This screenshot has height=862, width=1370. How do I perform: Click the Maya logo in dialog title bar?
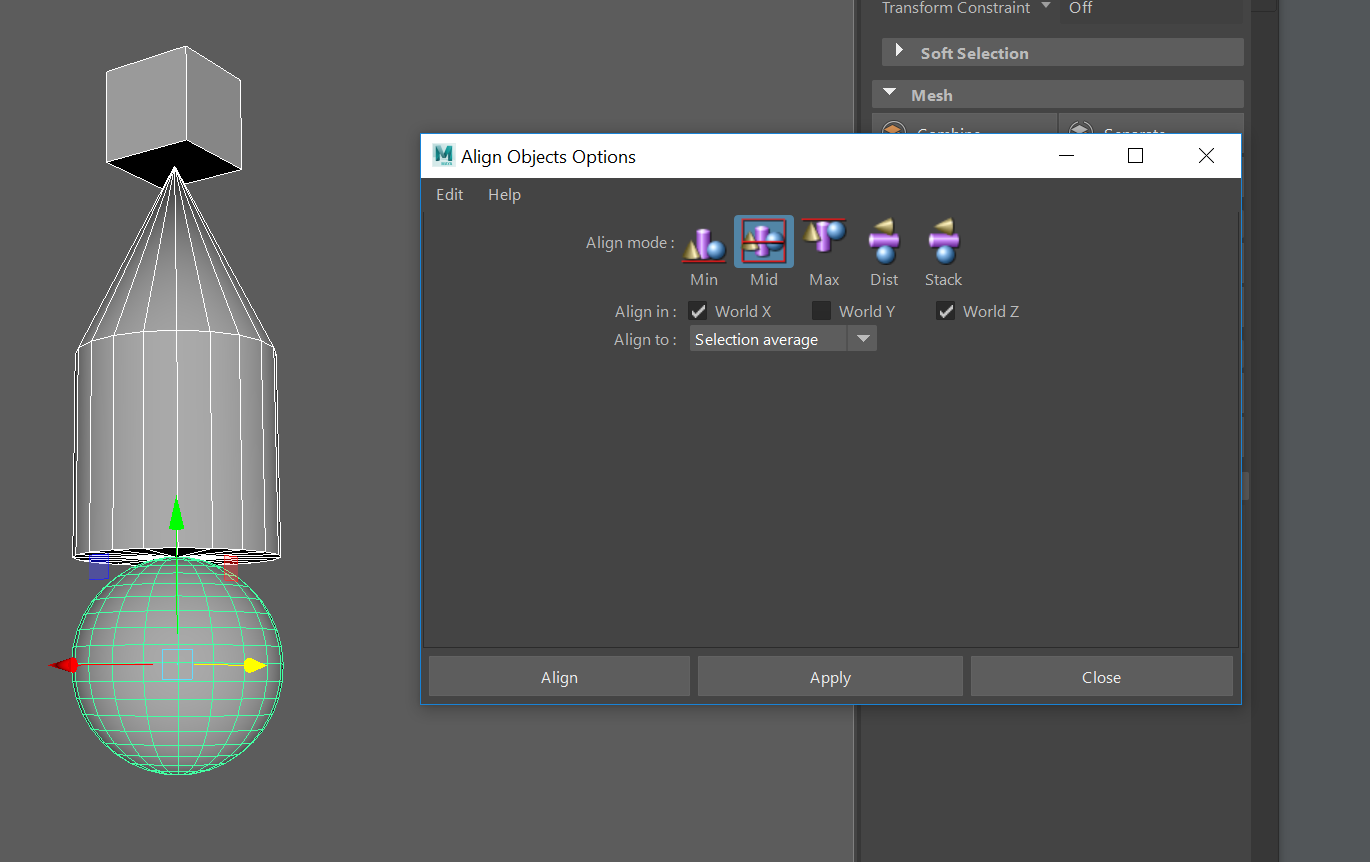(443, 156)
